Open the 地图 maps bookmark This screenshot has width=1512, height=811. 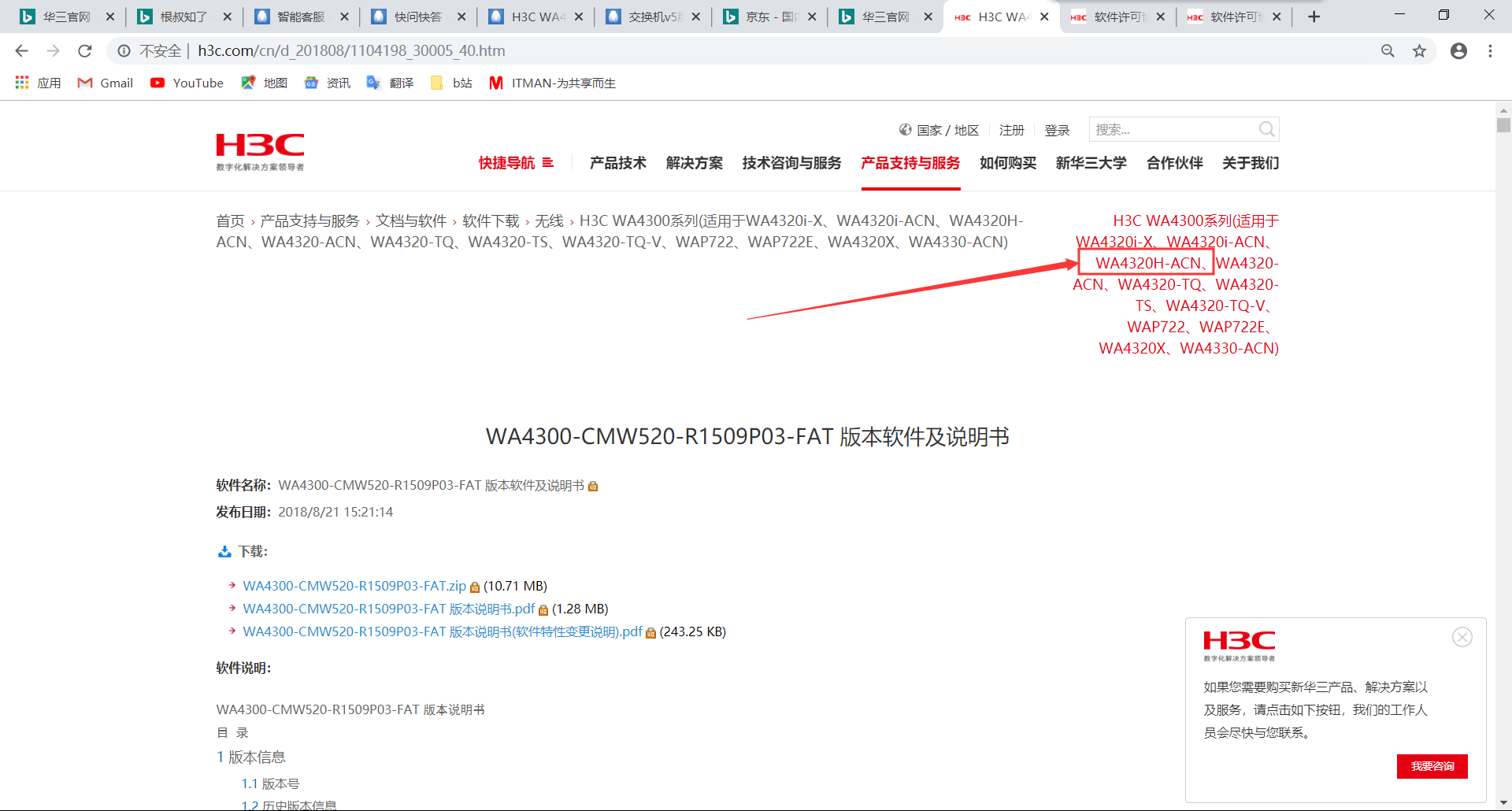click(x=264, y=83)
